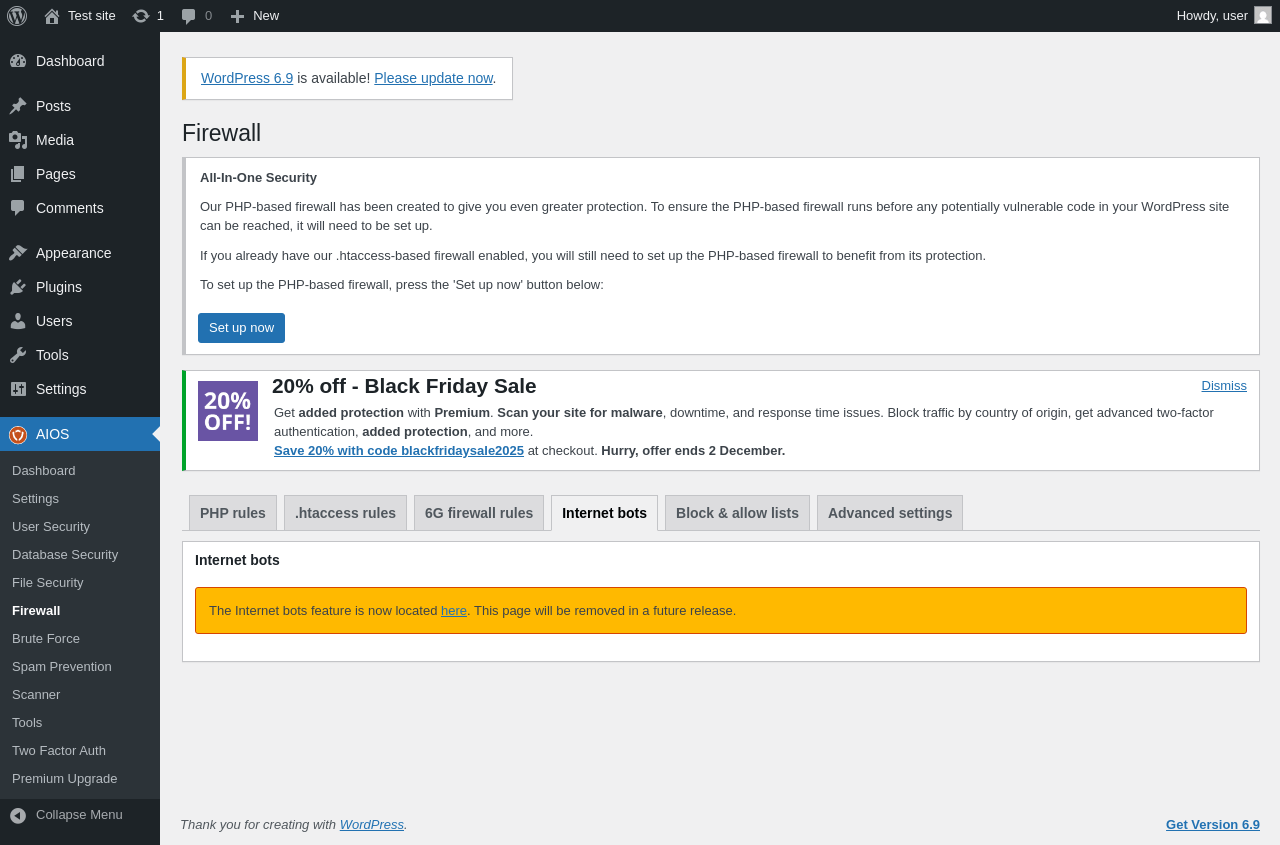The width and height of the screenshot is (1280, 845).
Task: Open the 6G firewall rules tab
Action: 479,513
